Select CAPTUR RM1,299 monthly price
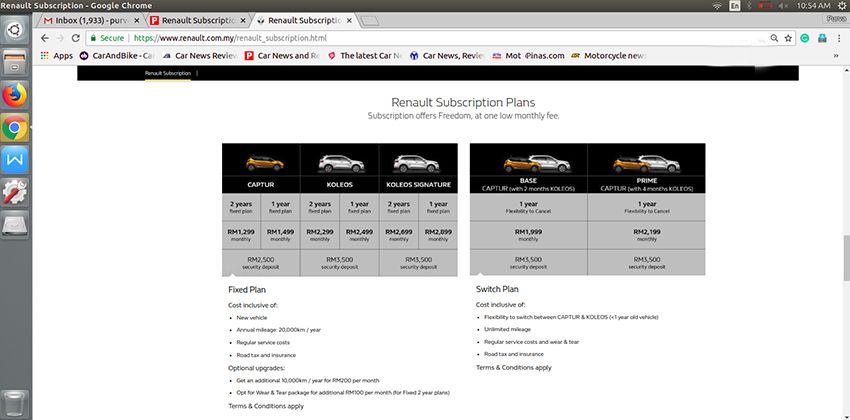Viewport: 850px width, 420px height. pyautogui.click(x=241, y=235)
